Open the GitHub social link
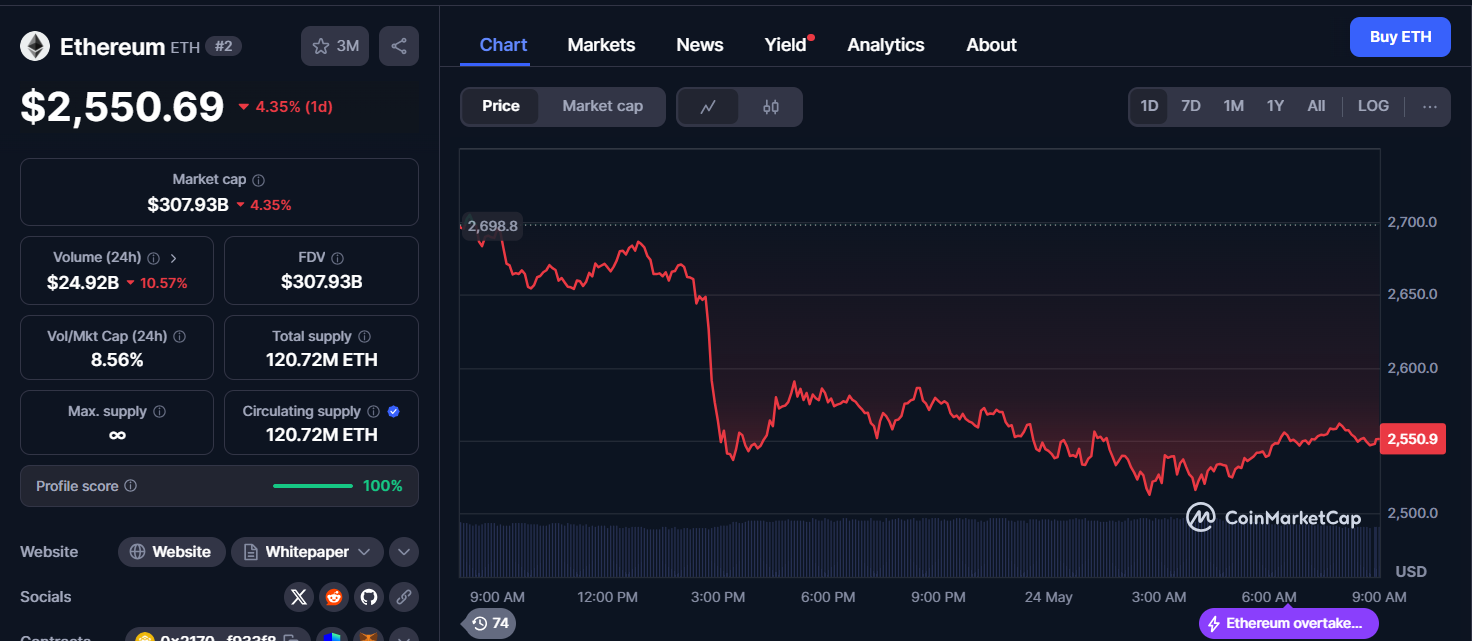 point(369,597)
